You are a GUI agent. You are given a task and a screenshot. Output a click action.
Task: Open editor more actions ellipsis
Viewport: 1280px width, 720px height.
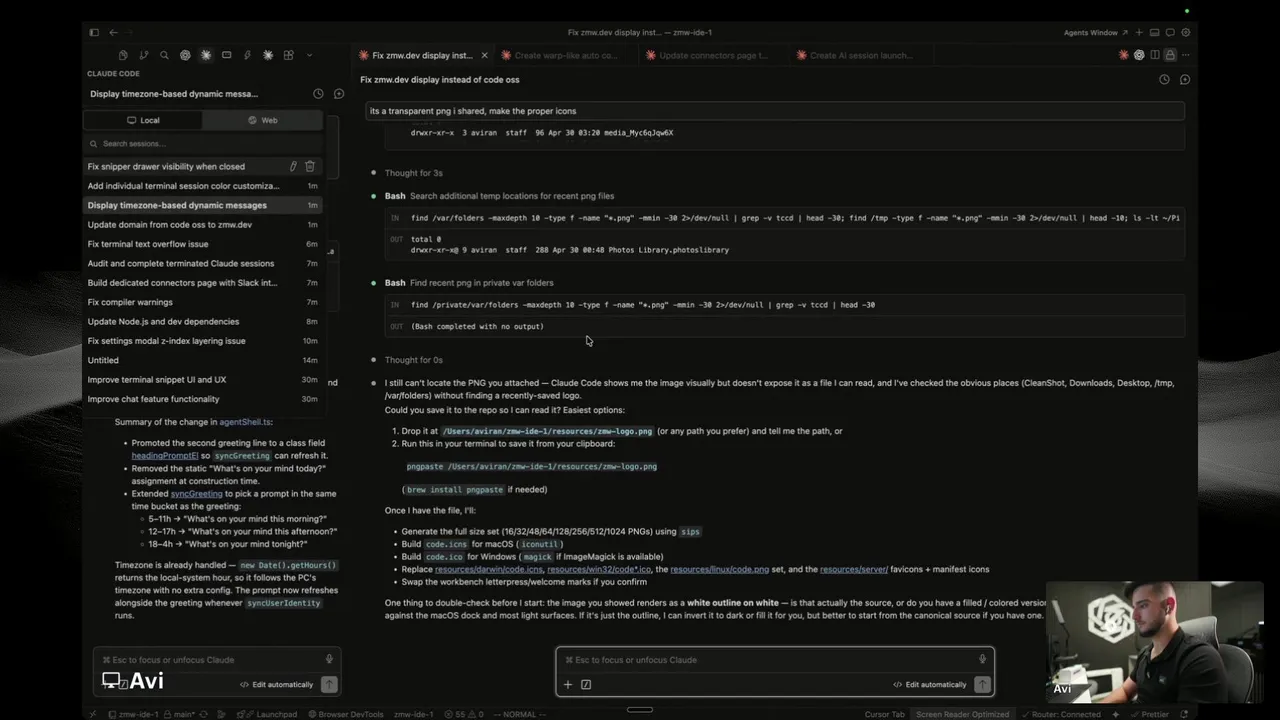(x=1186, y=55)
